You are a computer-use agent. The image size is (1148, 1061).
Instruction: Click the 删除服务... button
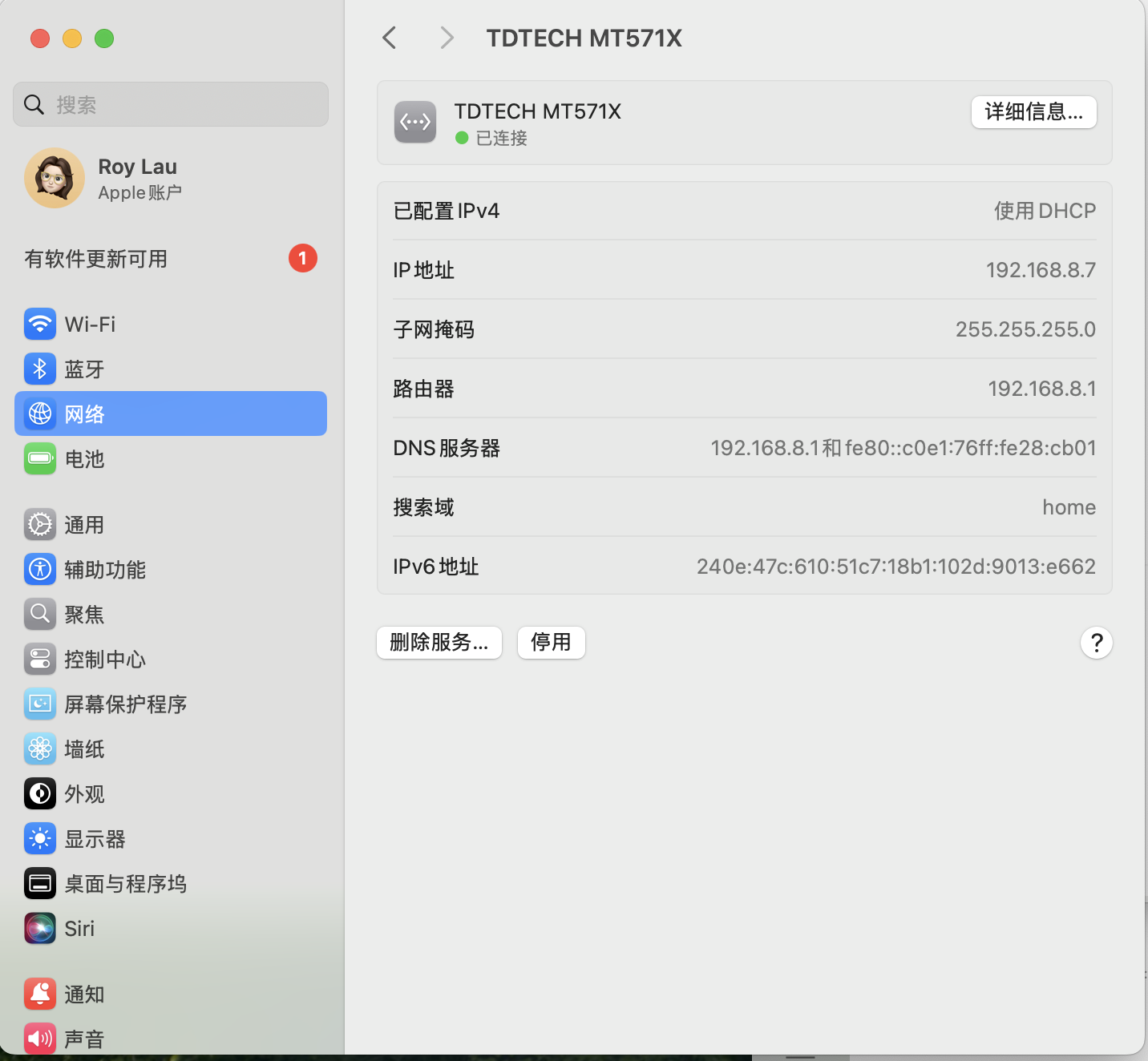[x=439, y=643]
